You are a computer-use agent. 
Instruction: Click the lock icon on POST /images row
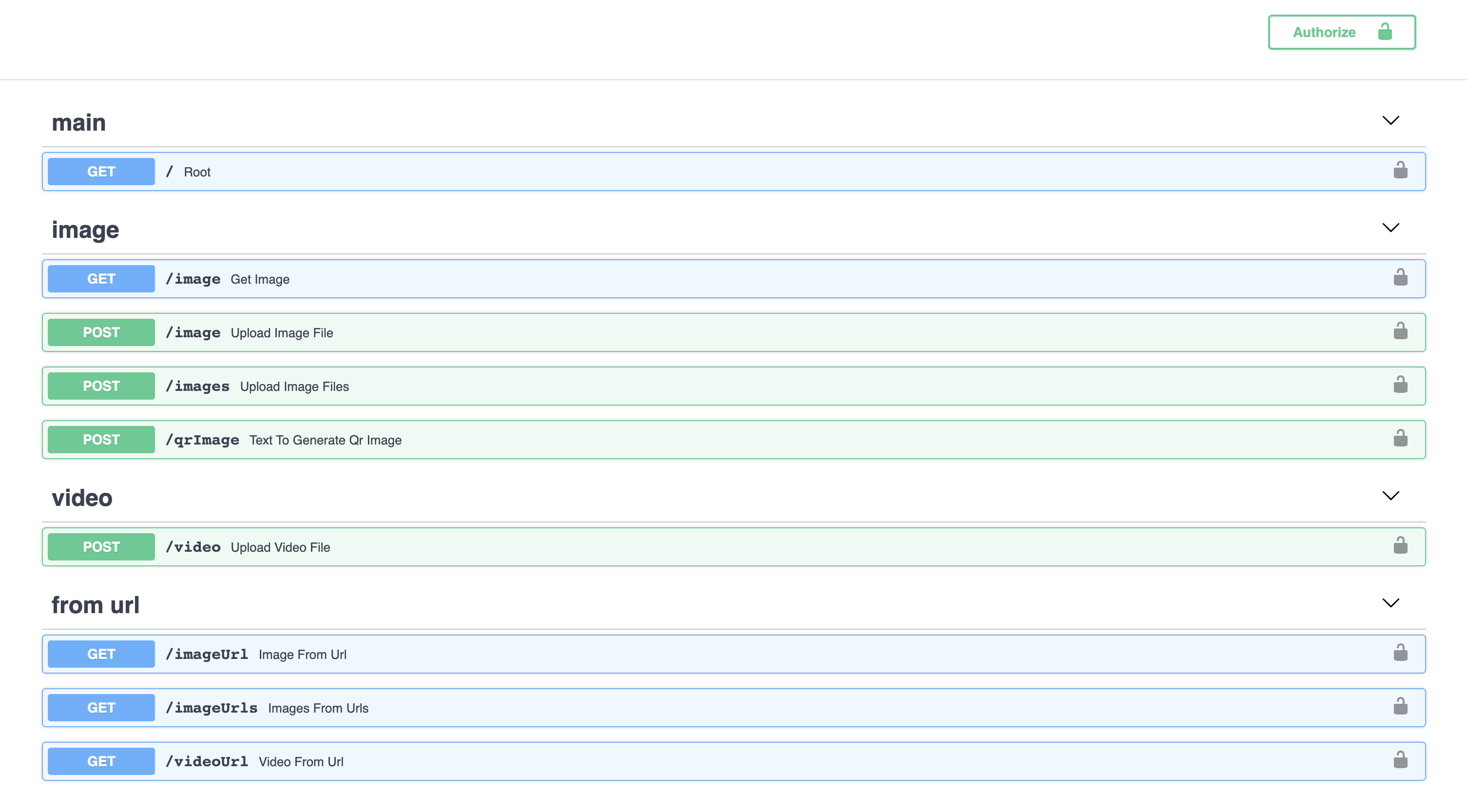1400,385
